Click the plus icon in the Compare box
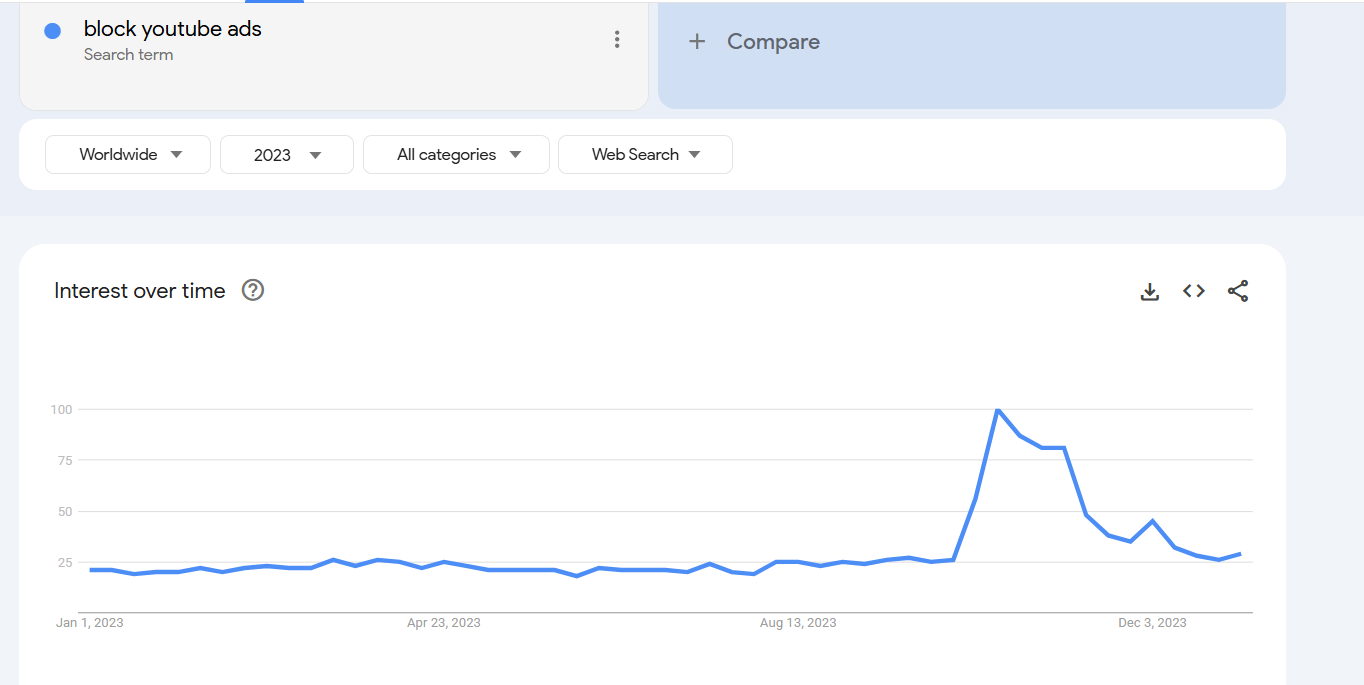The width and height of the screenshot is (1364, 685). (697, 41)
